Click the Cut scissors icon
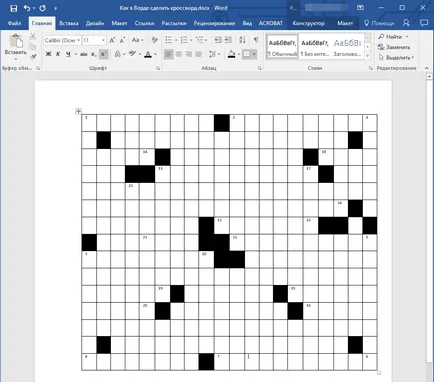Image resolution: width=434 pixels, height=382 pixels. point(32,37)
